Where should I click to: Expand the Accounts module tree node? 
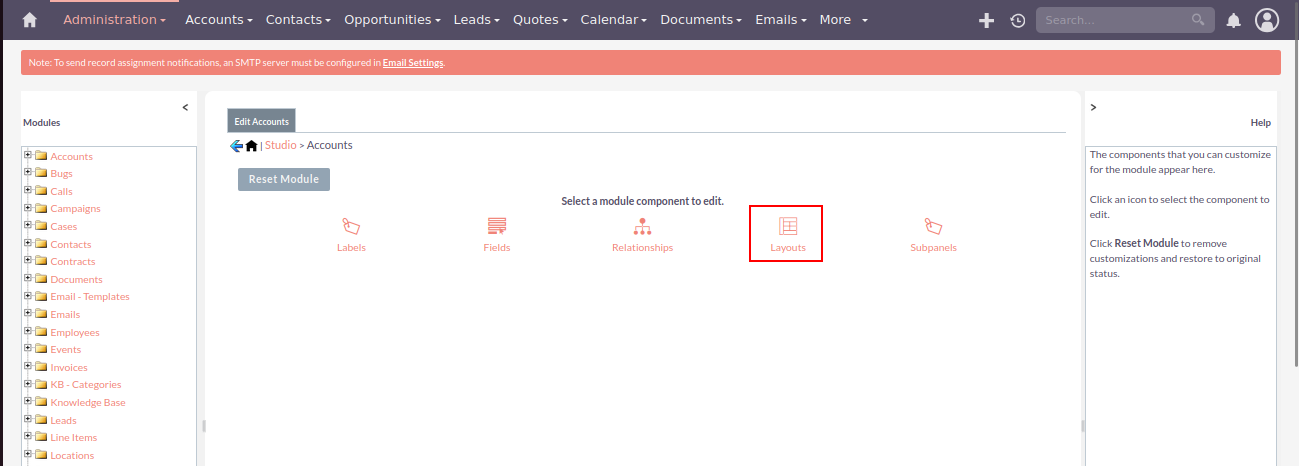(x=28, y=156)
